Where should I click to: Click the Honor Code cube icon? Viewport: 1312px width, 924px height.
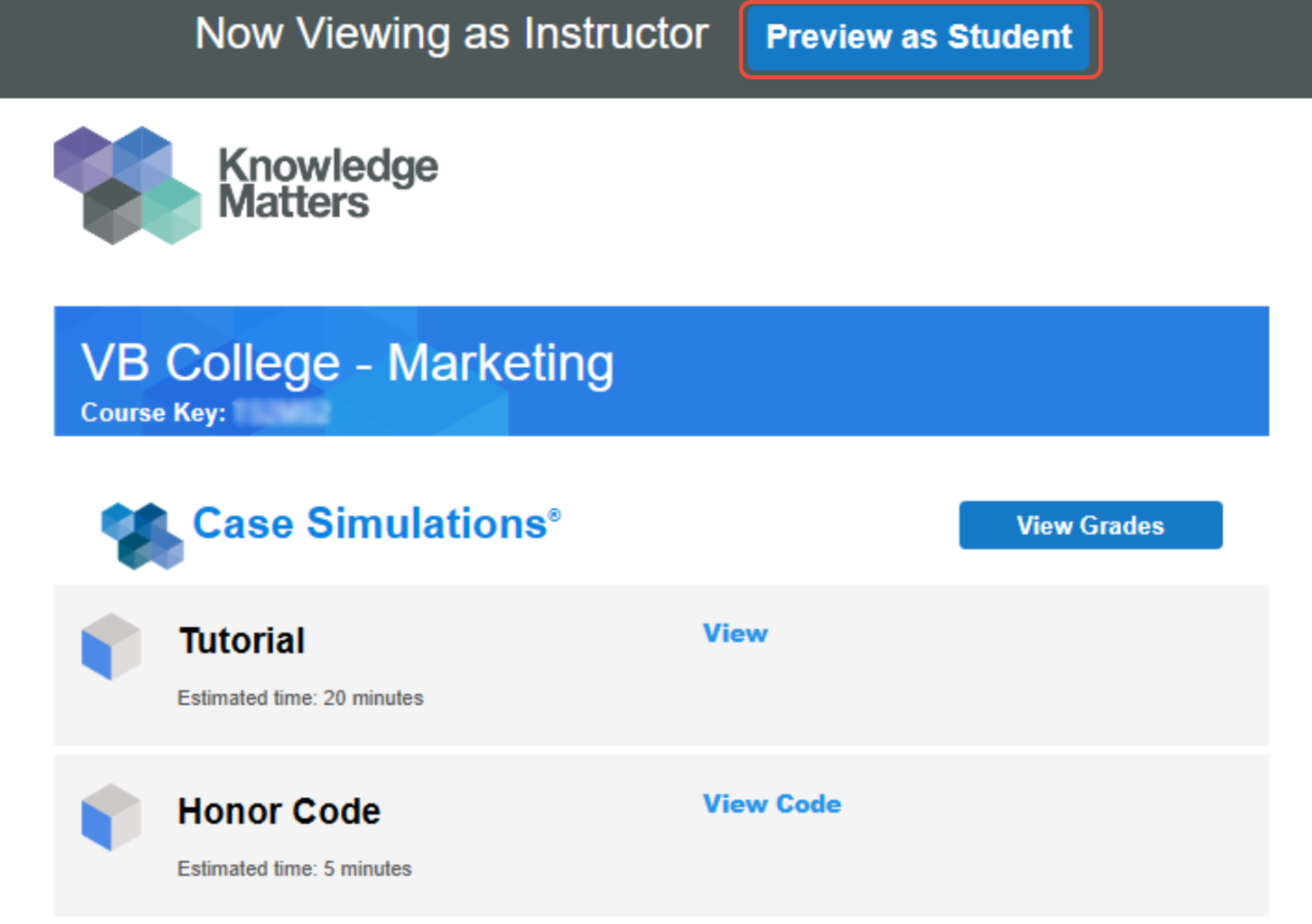coord(111,819)
